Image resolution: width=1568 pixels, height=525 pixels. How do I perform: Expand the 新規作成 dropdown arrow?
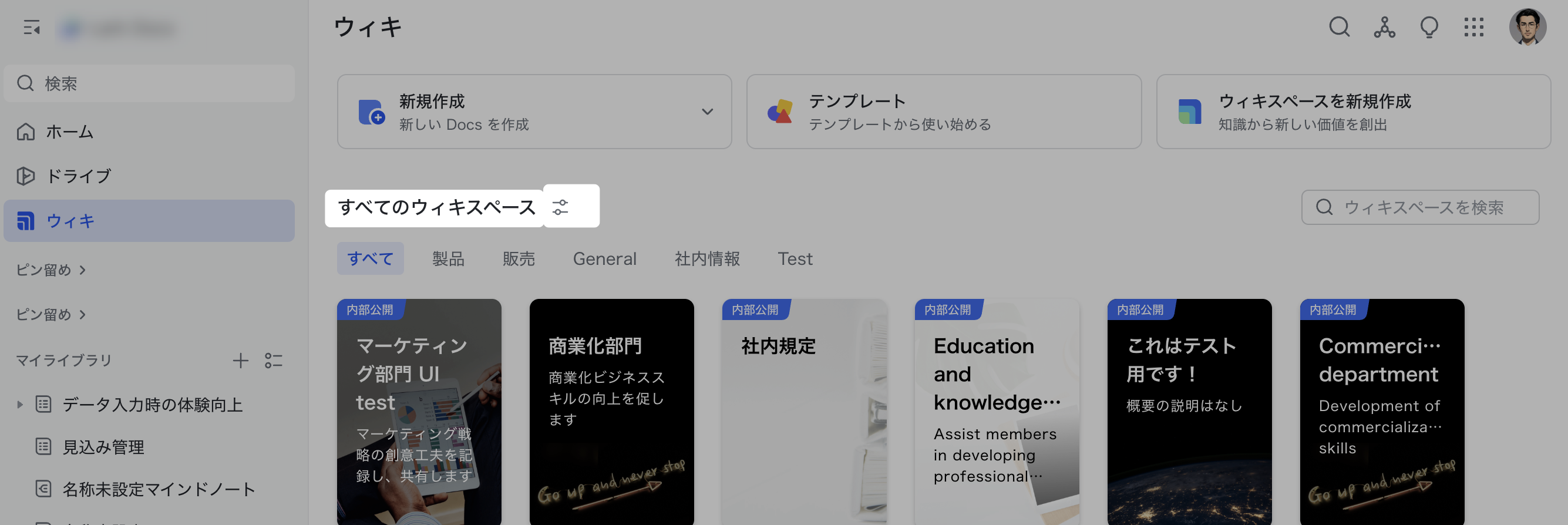[x=706, y=112]
